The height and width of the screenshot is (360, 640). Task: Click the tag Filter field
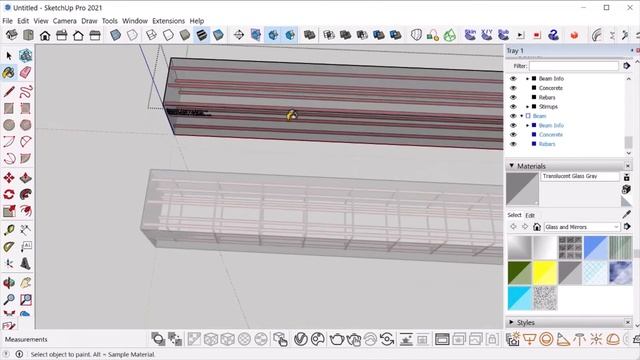(x=574, y=66)
